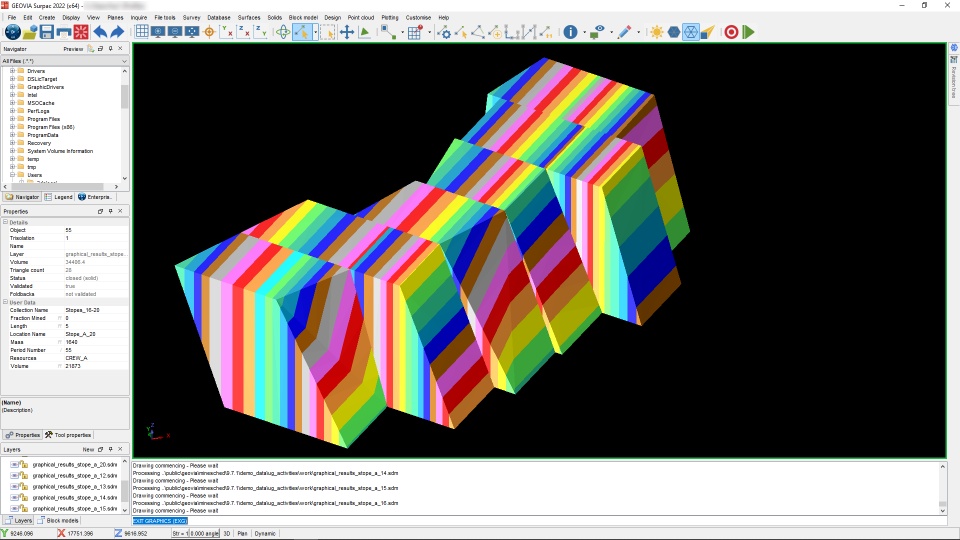Click the blue information icon

pos(571,32)
